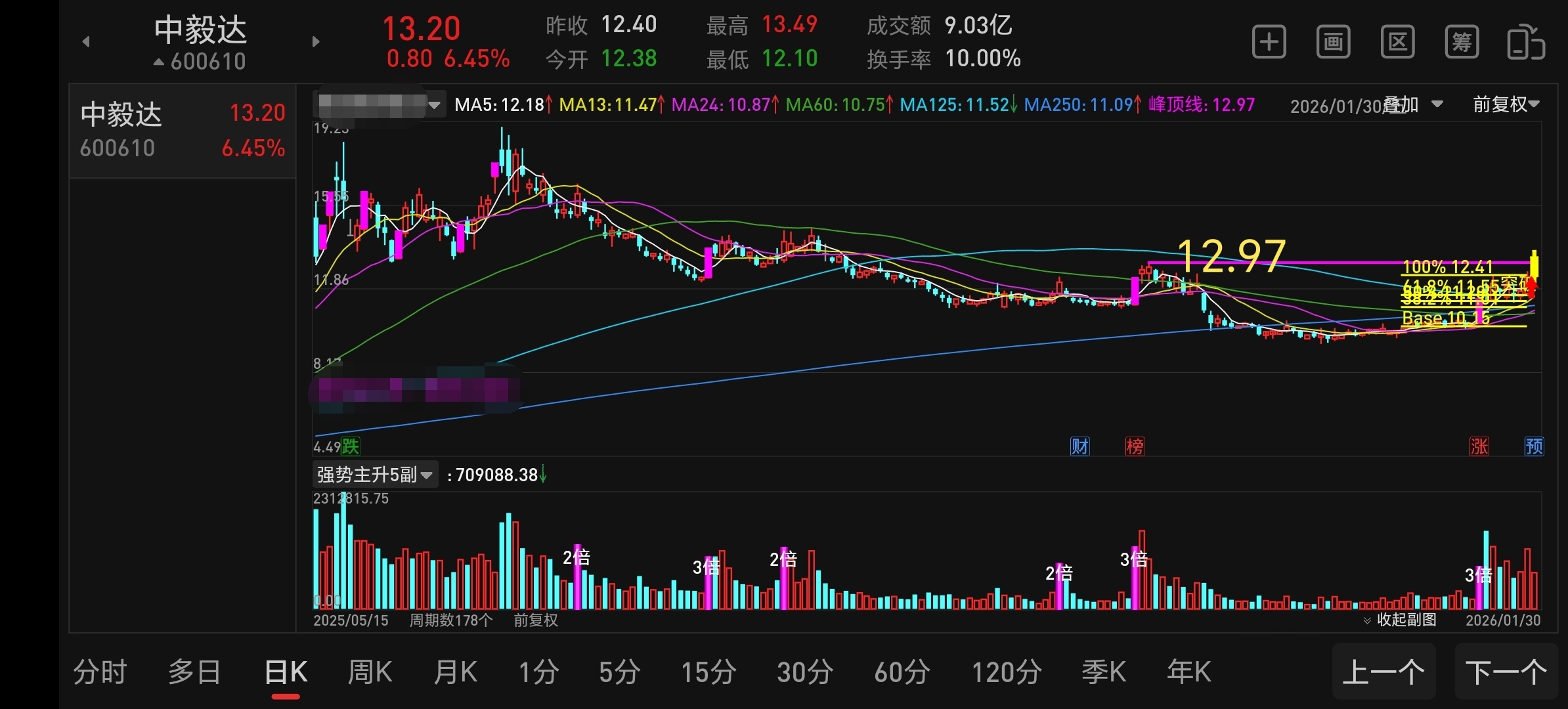
Task: Select the 60分 period tab
Action: 902,672
